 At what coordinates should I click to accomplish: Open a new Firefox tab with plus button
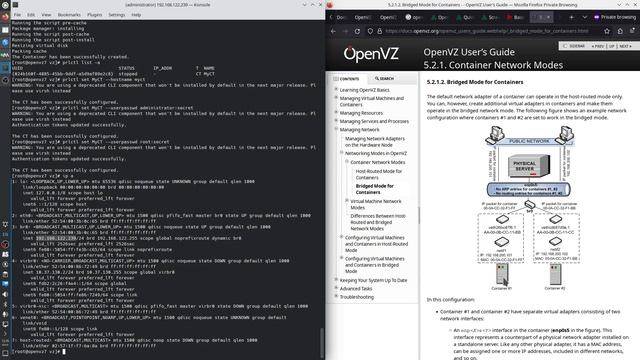pos(571,17)
